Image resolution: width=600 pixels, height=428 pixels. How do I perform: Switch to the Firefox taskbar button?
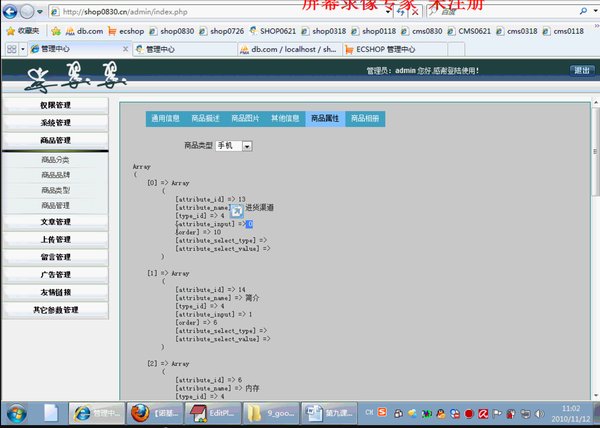(155, 413)
